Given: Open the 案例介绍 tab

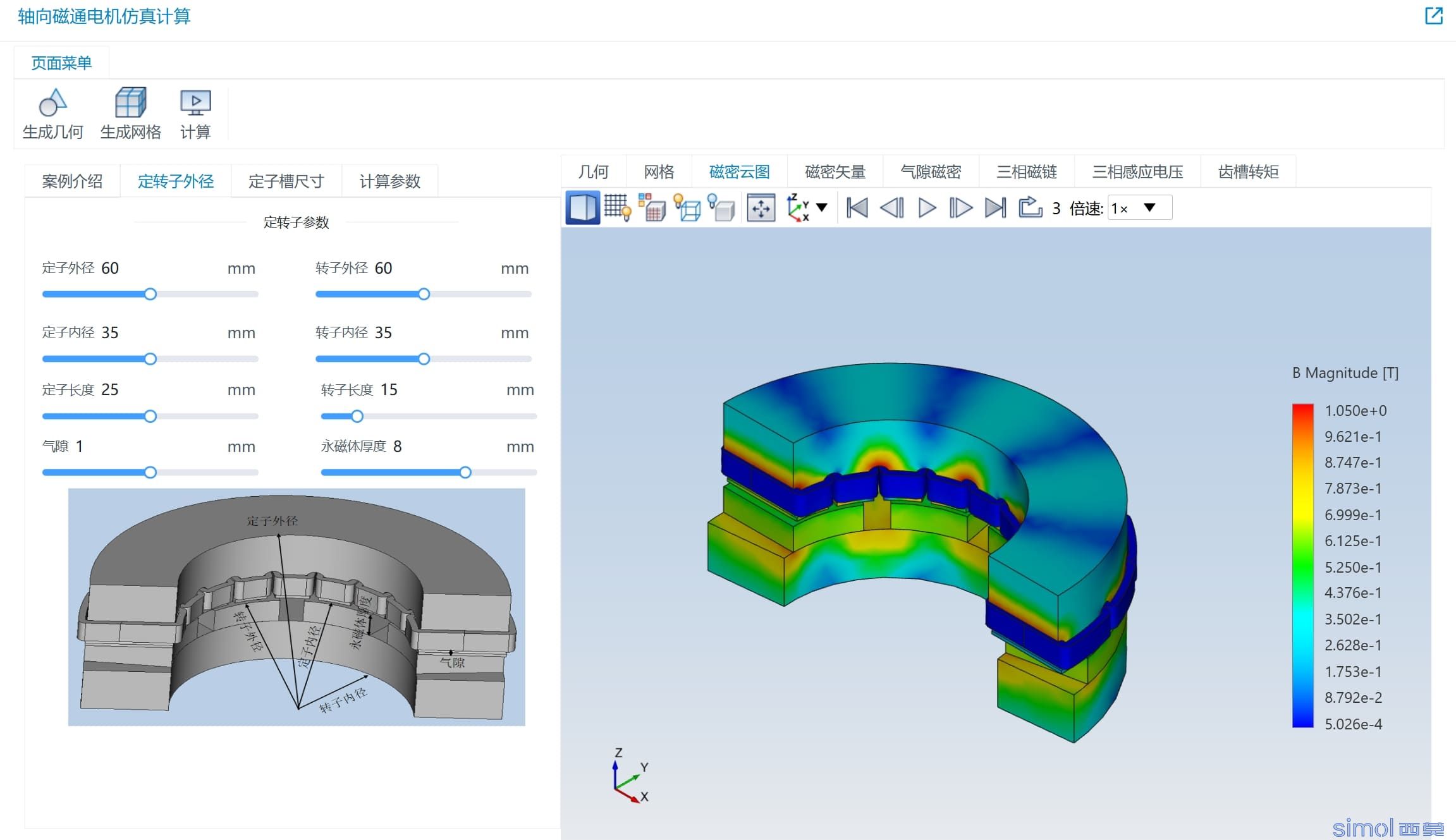Looking at the screenshot, I should coord(73,181).
